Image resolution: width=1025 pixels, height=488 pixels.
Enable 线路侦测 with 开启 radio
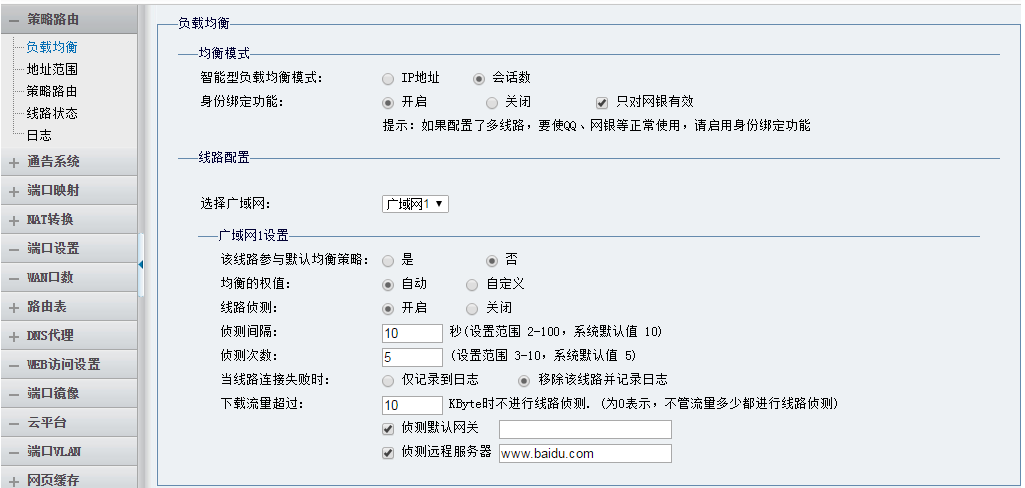pyautogui.click(x=388, y=309)
